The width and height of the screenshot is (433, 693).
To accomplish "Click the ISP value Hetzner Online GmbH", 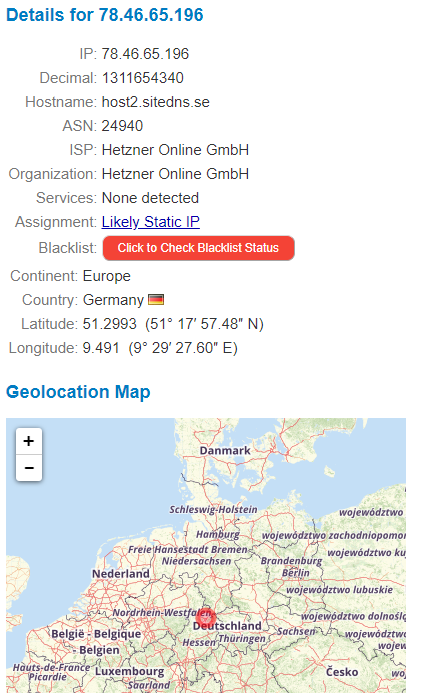I will tap(175, 150).
